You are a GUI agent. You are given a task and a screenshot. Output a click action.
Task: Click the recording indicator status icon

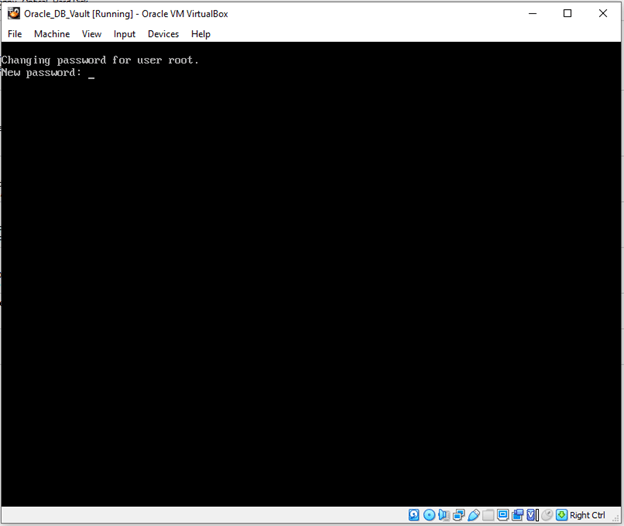point(517,515)
